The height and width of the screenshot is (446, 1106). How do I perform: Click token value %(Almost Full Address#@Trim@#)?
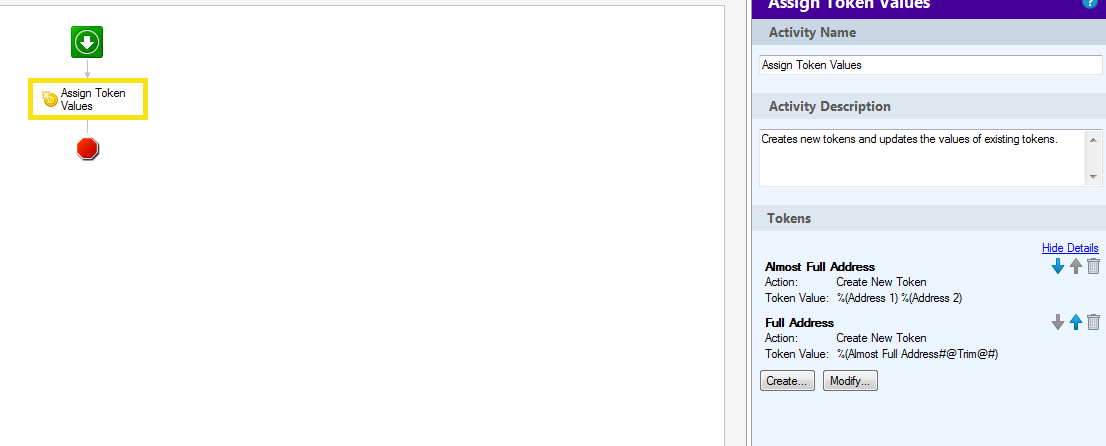[917, 354]
